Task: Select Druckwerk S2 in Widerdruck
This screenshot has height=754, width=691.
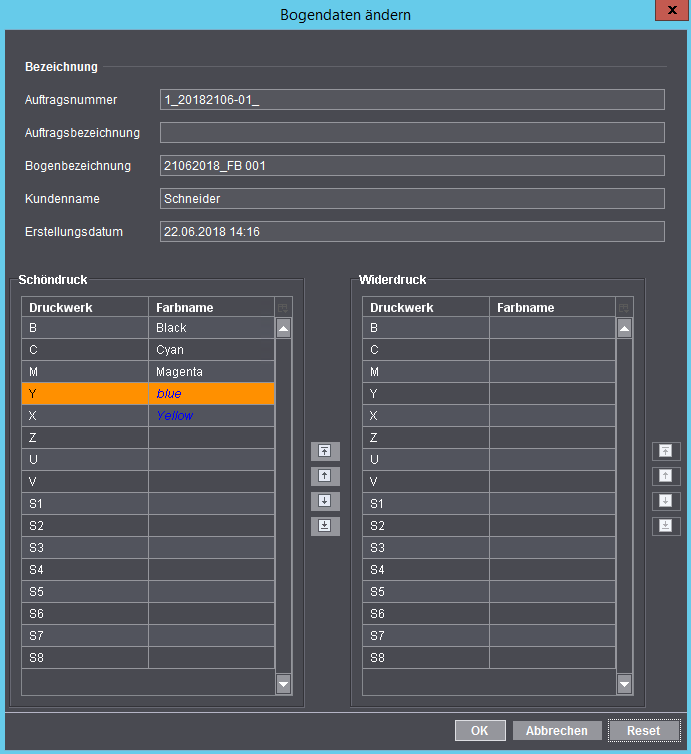Action: click(426, 526)
